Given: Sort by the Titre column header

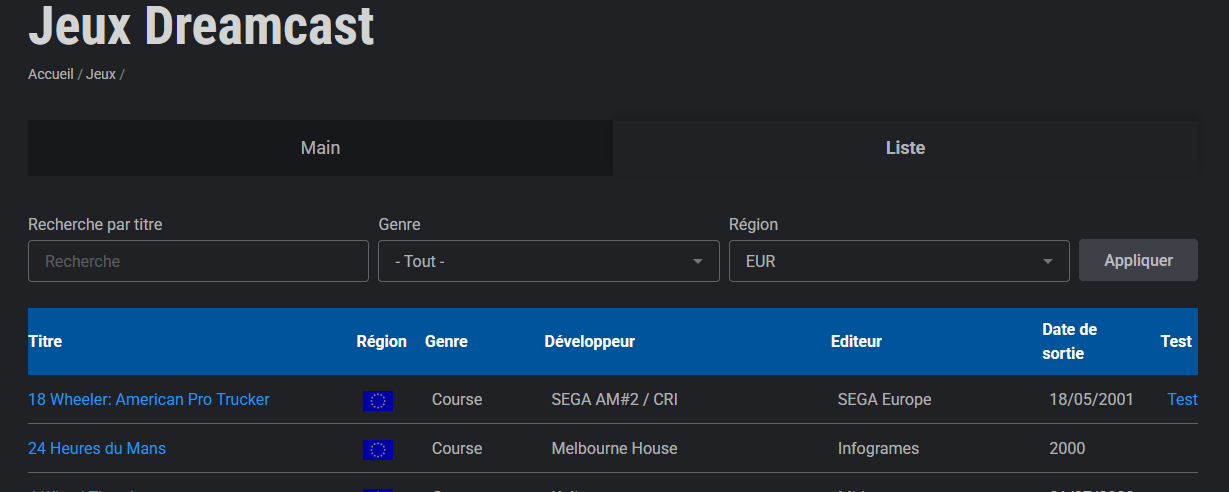Looking at the screenshot, I should 45,341.
